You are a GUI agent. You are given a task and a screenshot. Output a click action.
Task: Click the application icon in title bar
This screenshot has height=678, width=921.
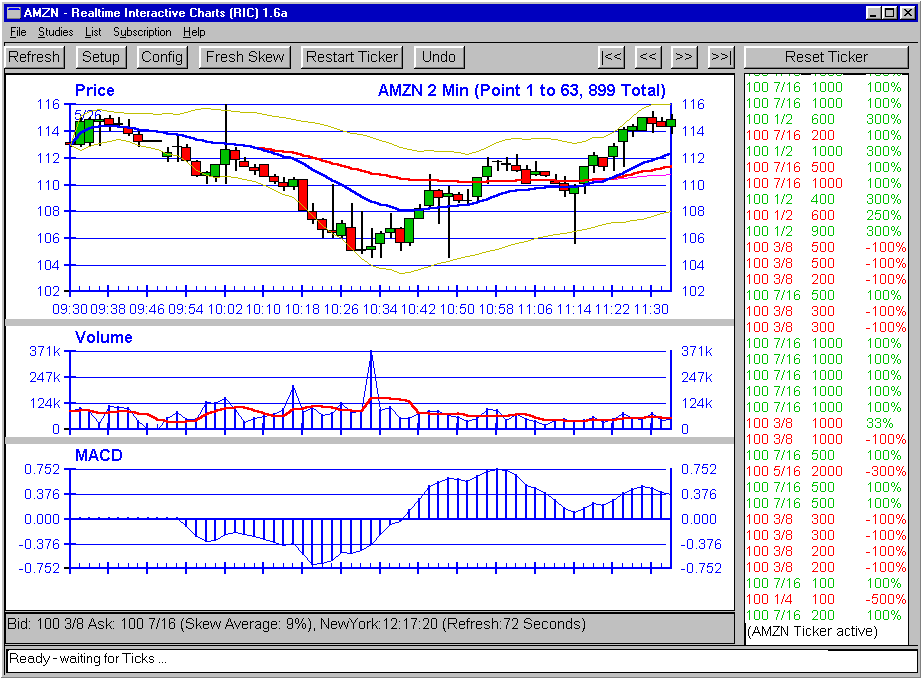tap(14, 13)
